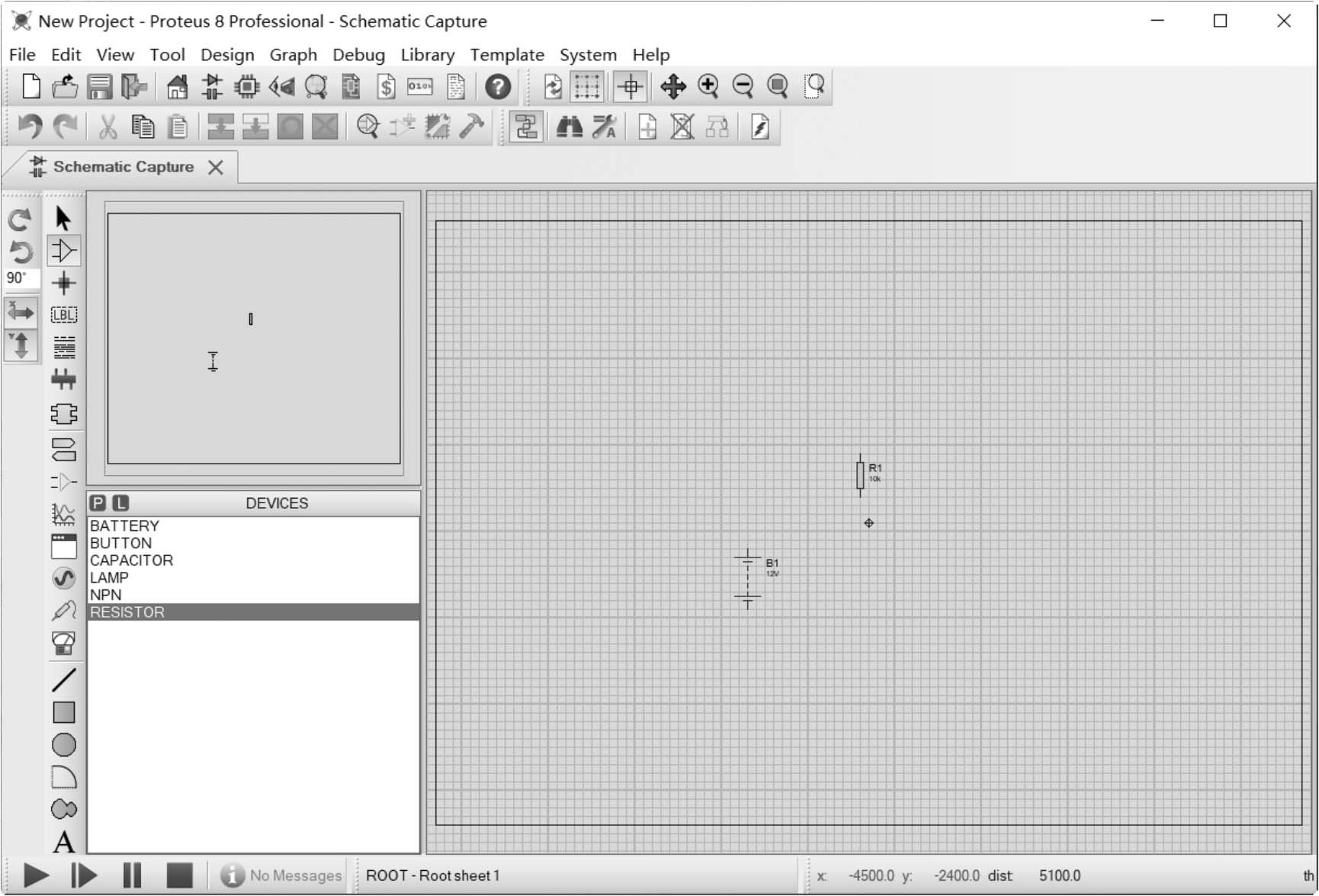Viewport: 1319px width, 896px height.
Task: Open the Template menu
Action: [x=507, y=55]
